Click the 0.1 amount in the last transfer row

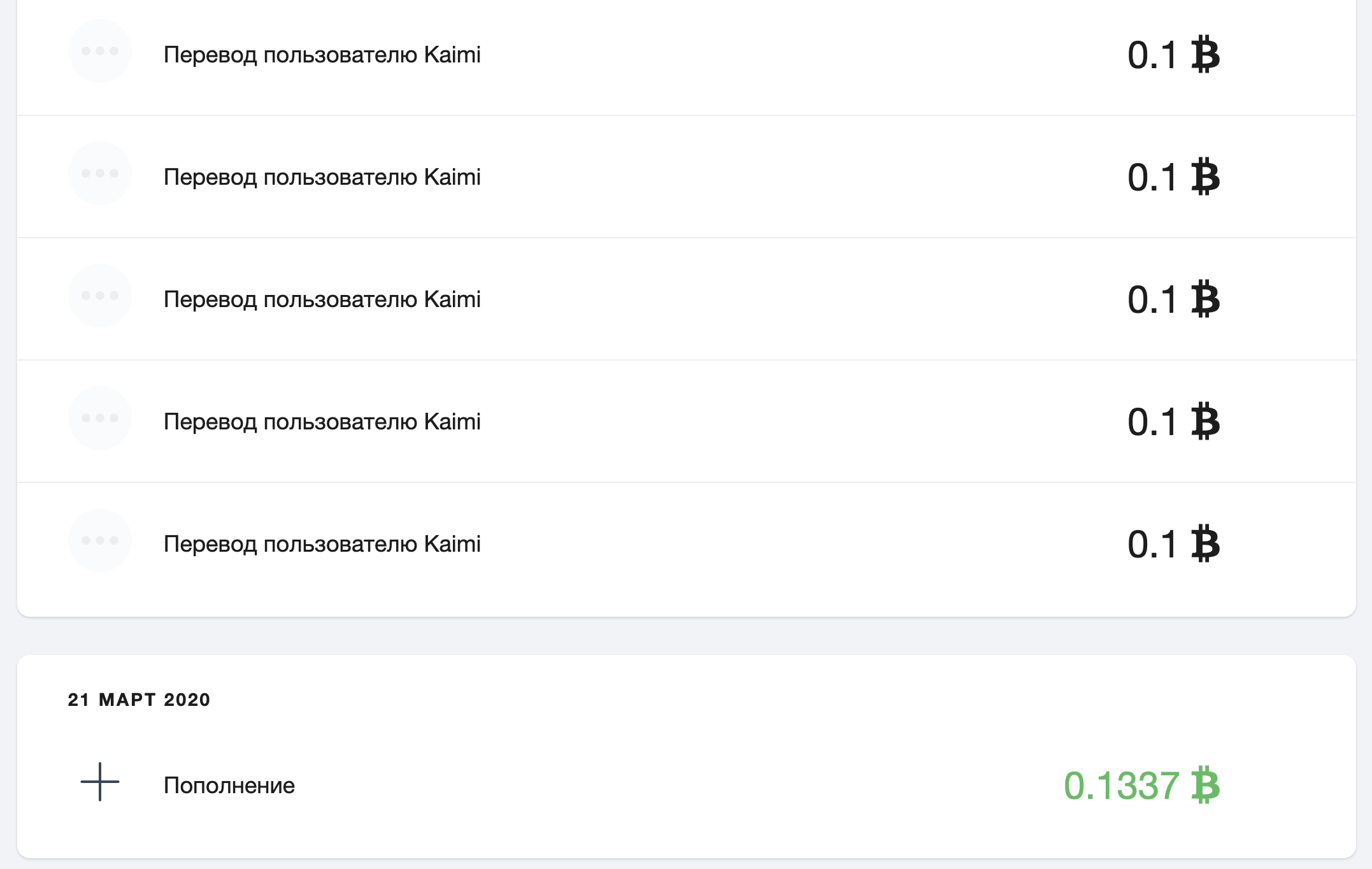pos(1152,545)
